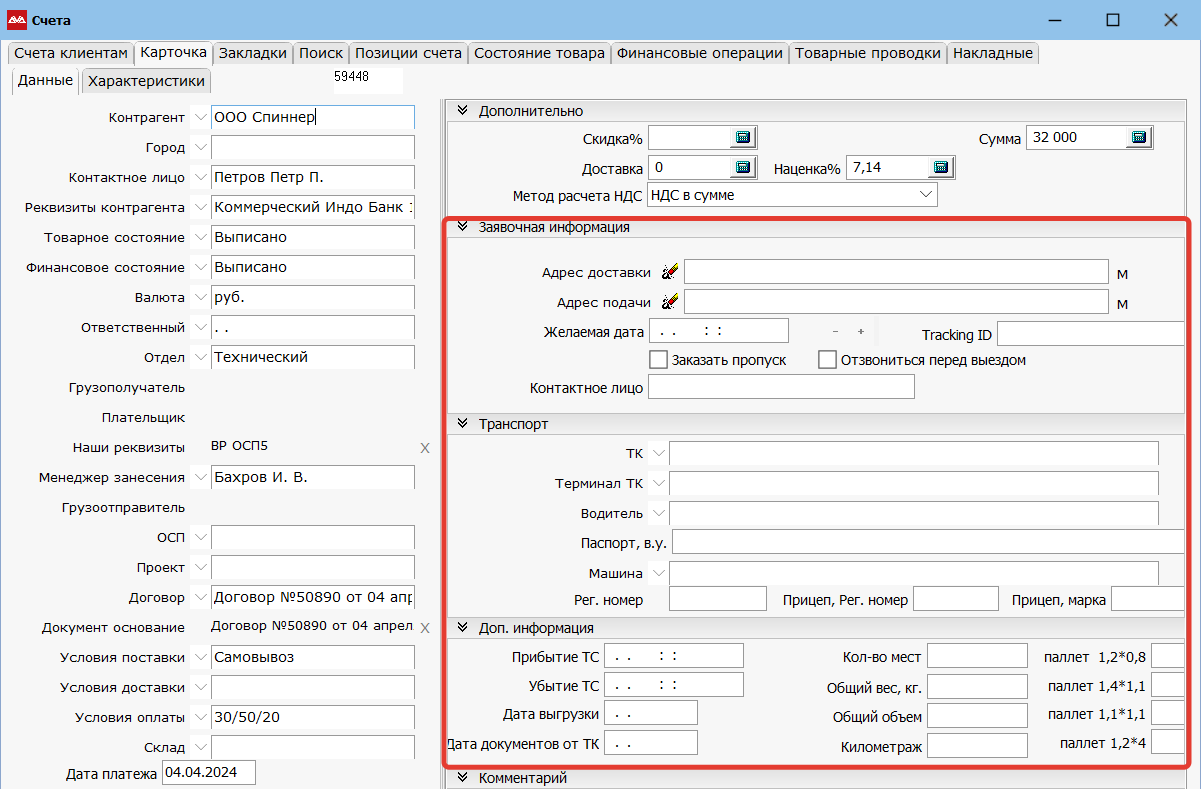Open calculator for Сумма field
1201x789 pixels.
1138,137
